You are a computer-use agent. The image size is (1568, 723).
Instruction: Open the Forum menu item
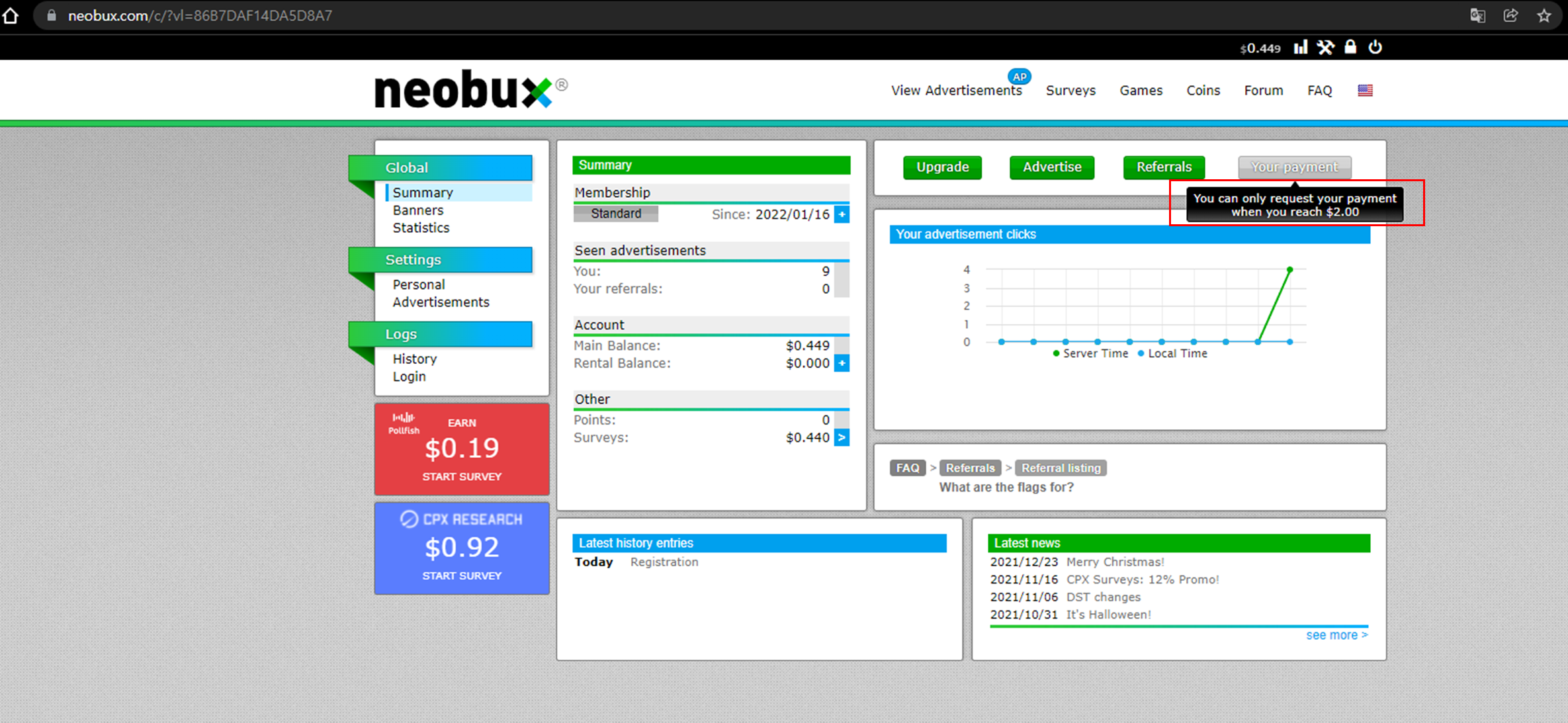(1263, 91)
